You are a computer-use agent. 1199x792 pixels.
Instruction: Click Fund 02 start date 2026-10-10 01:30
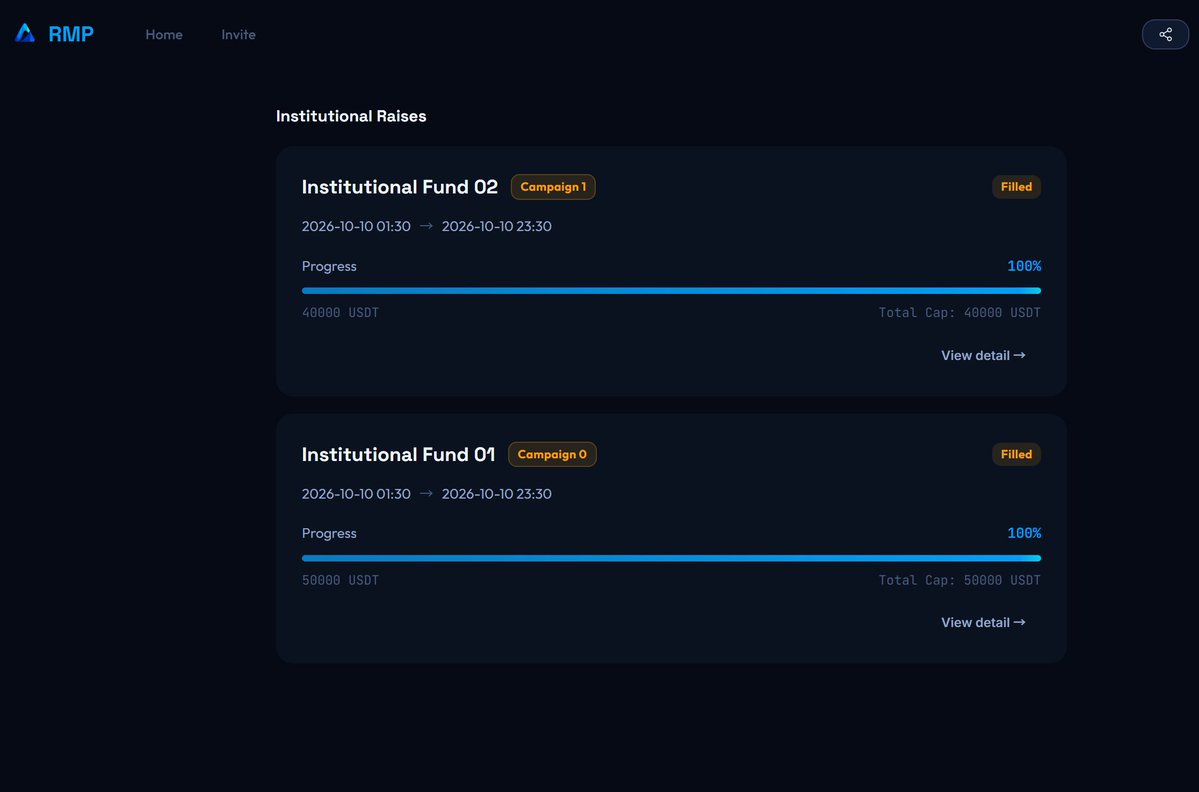tap(356, 226)
